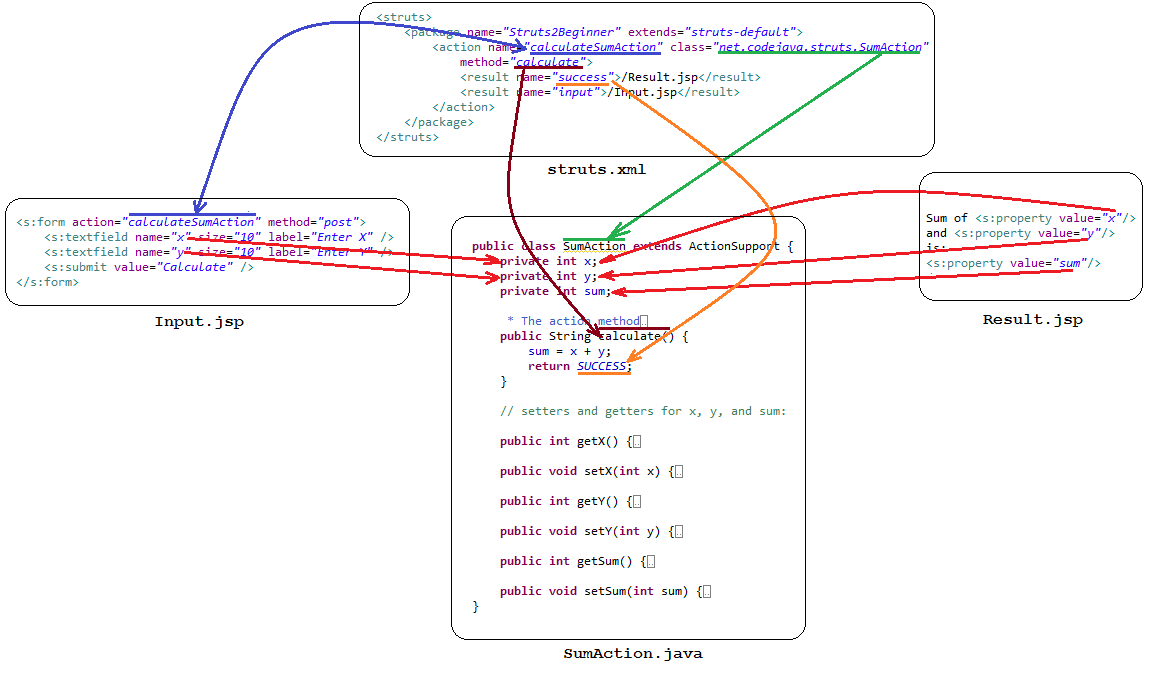Click the underlined SUCCESS return value
This screenshot has height=676, width=1155.
(x=602, y=366)
